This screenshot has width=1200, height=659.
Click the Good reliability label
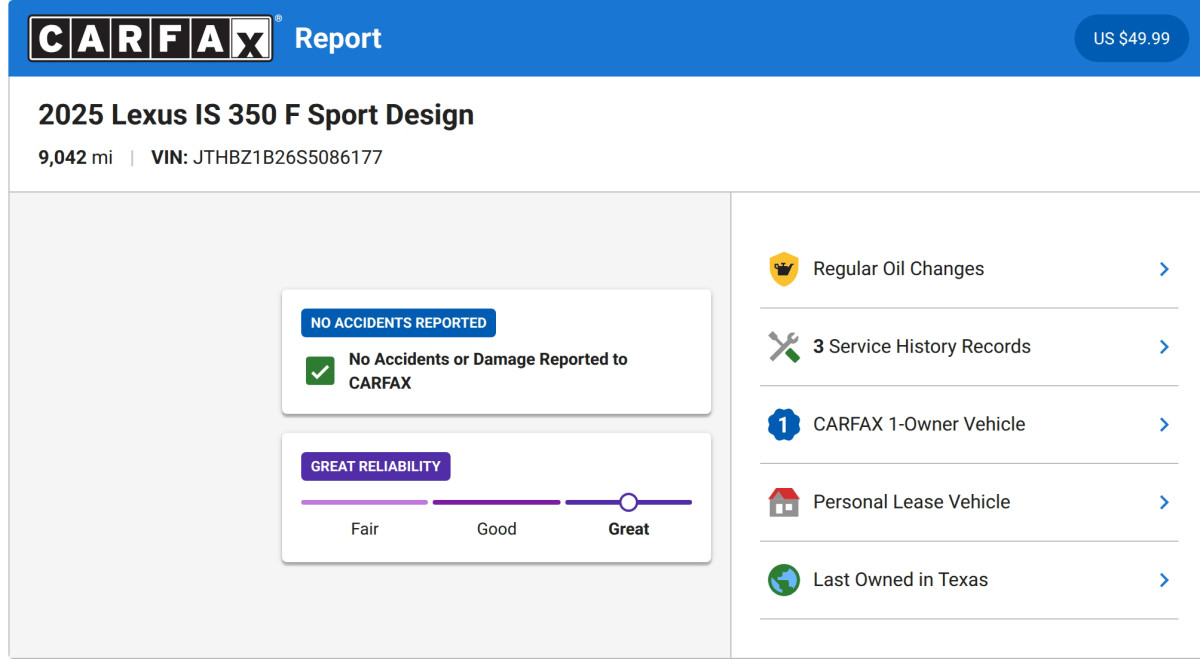point(497,529)
